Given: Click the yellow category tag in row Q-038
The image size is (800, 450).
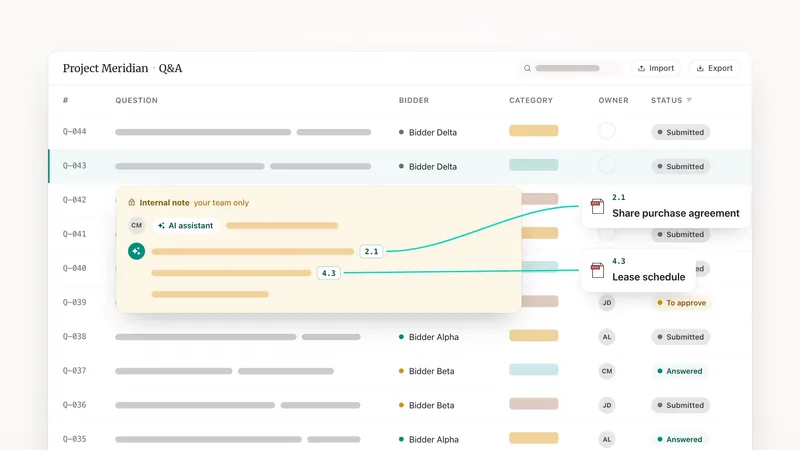Looking at the screenshot, I should (534, 335).
